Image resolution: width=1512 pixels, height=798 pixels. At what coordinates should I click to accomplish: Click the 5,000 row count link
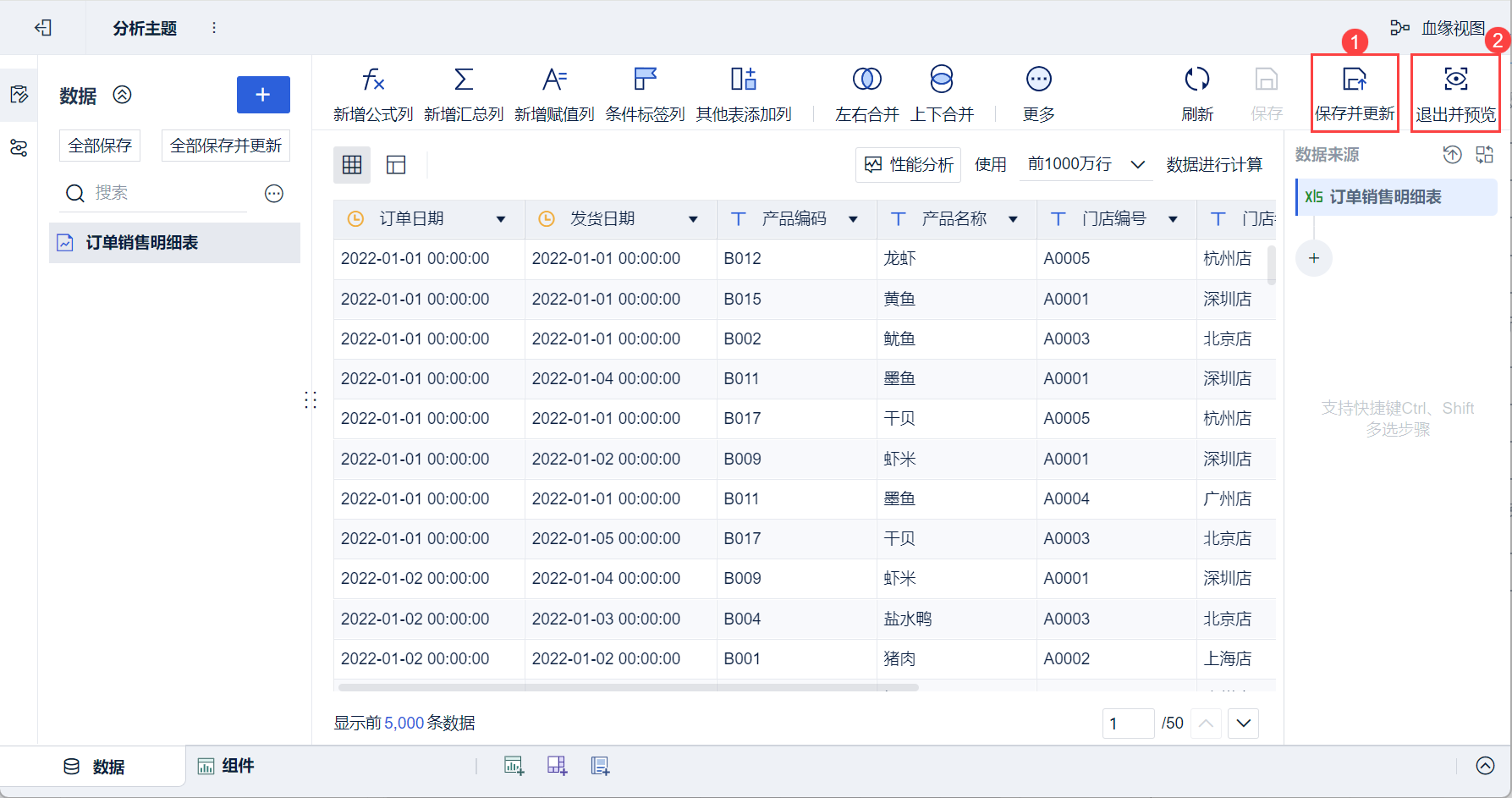click(404, 724)
